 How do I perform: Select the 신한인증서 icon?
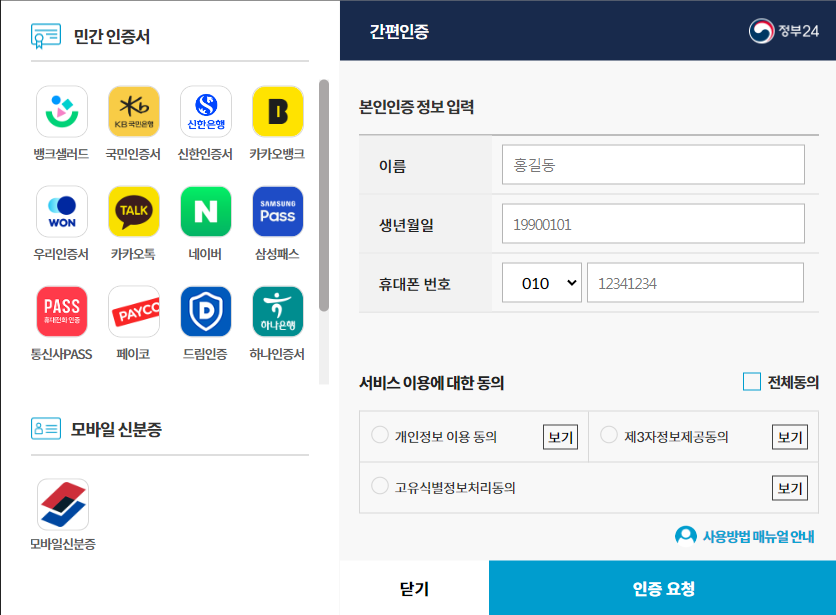click(x=206, y=111)
